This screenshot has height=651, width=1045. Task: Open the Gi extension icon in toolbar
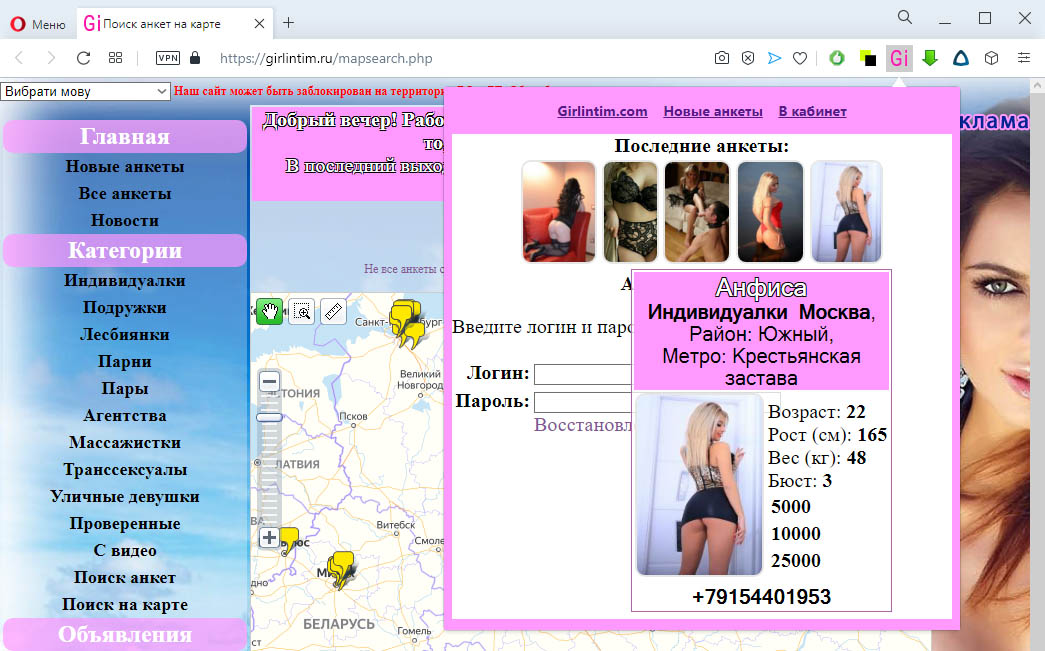pos(899,58)
